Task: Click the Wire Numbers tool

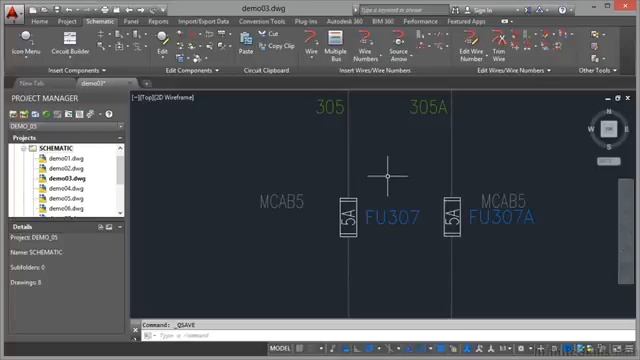Action: click(x=365, y=46)
